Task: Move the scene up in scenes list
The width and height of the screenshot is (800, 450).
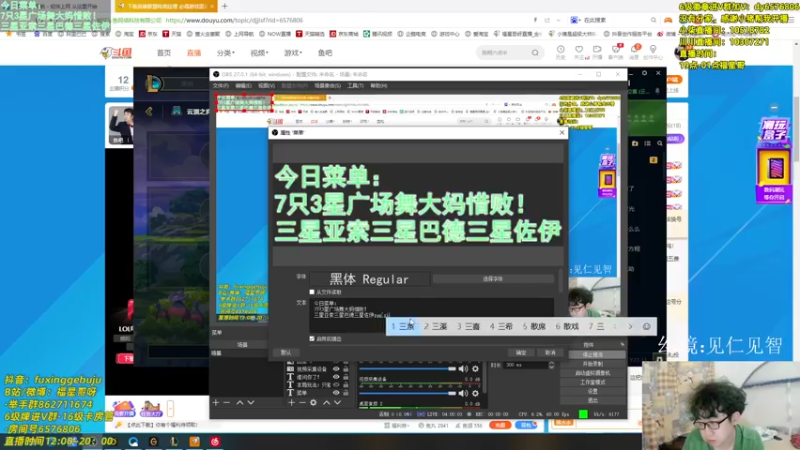Action: click(x=240, y=403)
